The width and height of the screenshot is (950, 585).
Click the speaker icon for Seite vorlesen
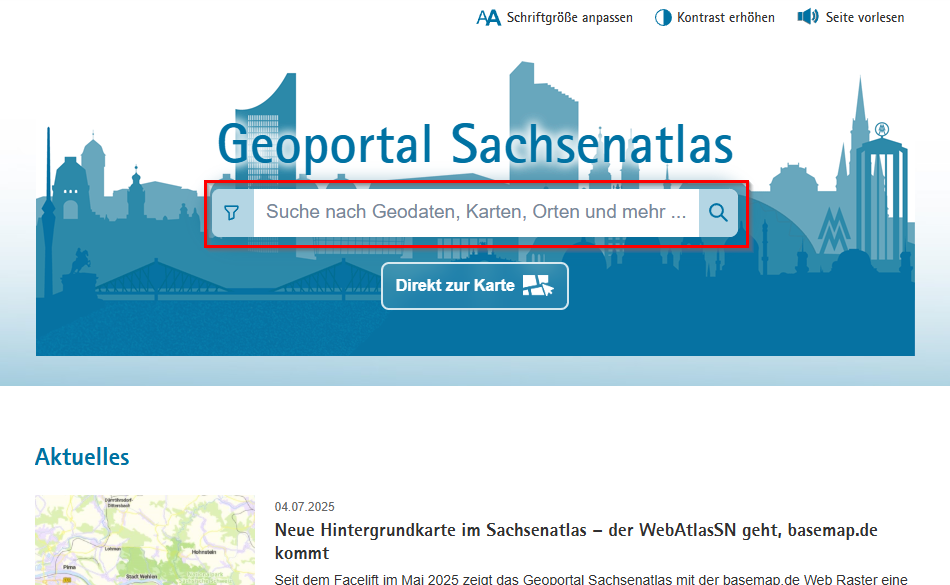pos(808,16)
